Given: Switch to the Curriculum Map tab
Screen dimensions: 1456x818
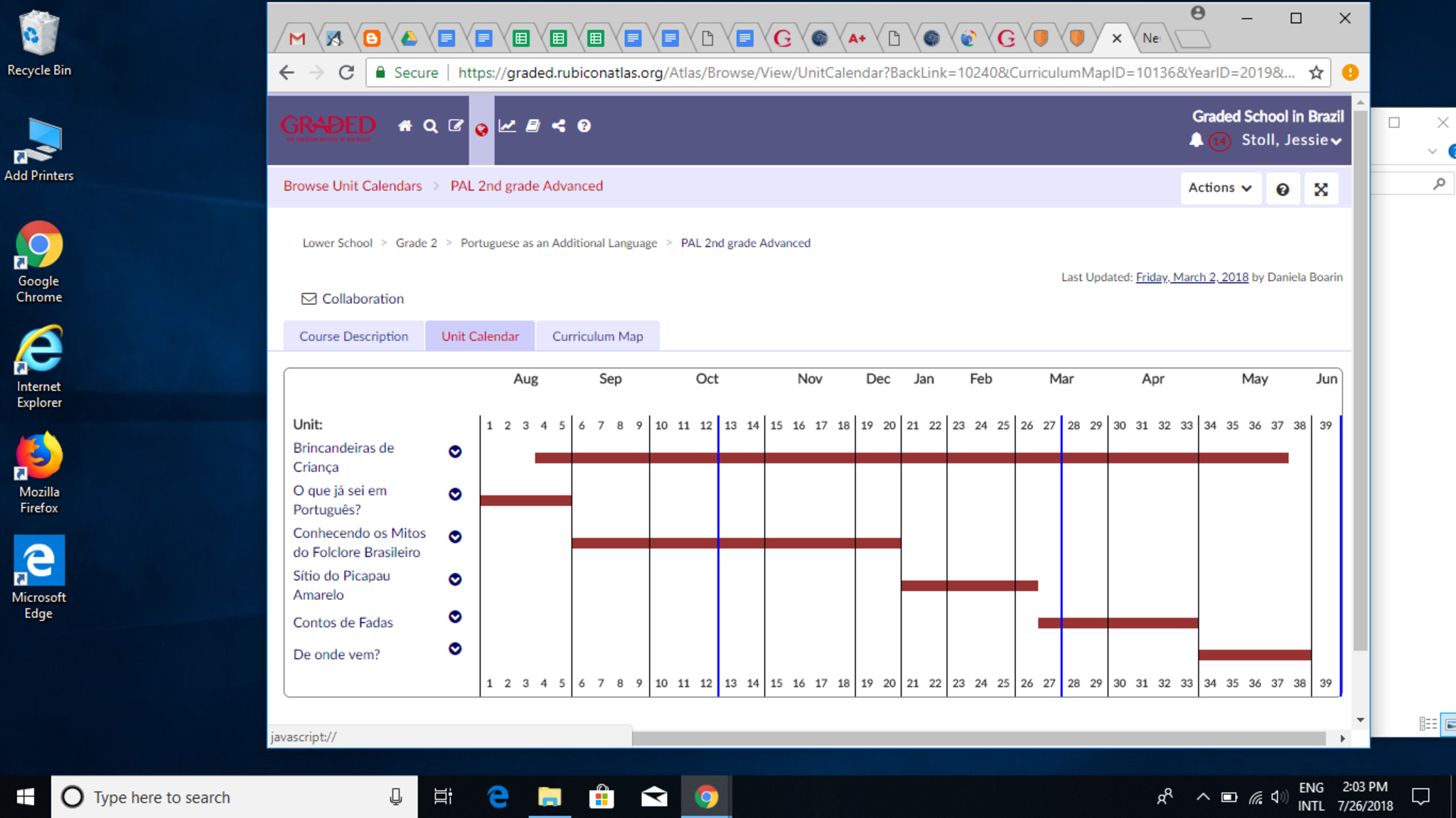Looking at the screenshot, I should click(597, 336).
